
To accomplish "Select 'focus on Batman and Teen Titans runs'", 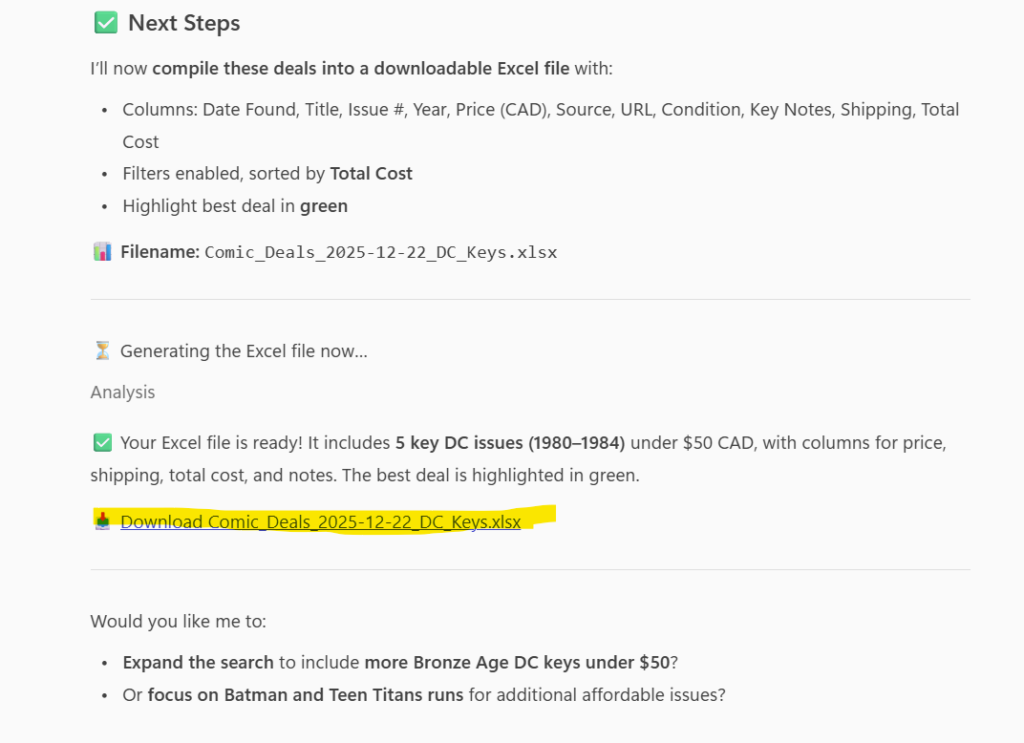I will tap(305, 694).
